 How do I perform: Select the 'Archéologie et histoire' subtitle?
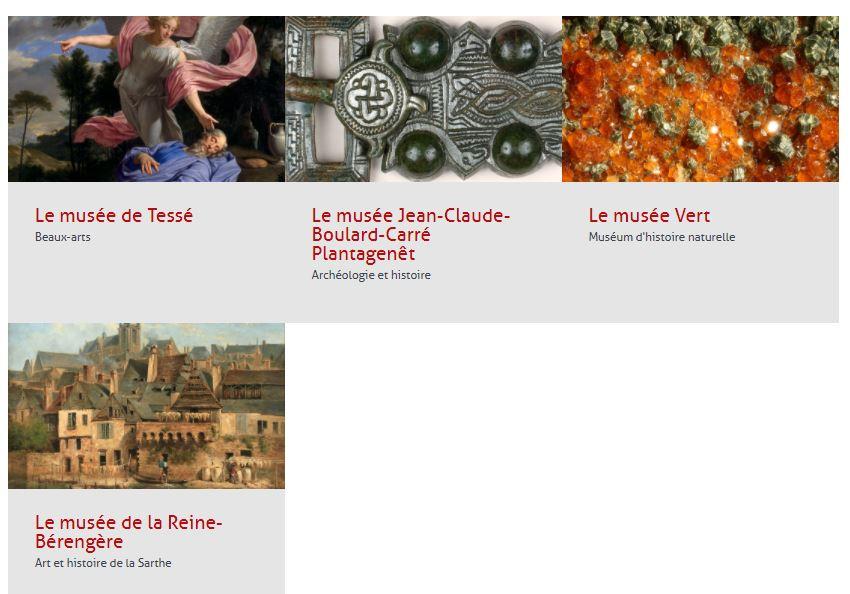[x=371, y=275]
